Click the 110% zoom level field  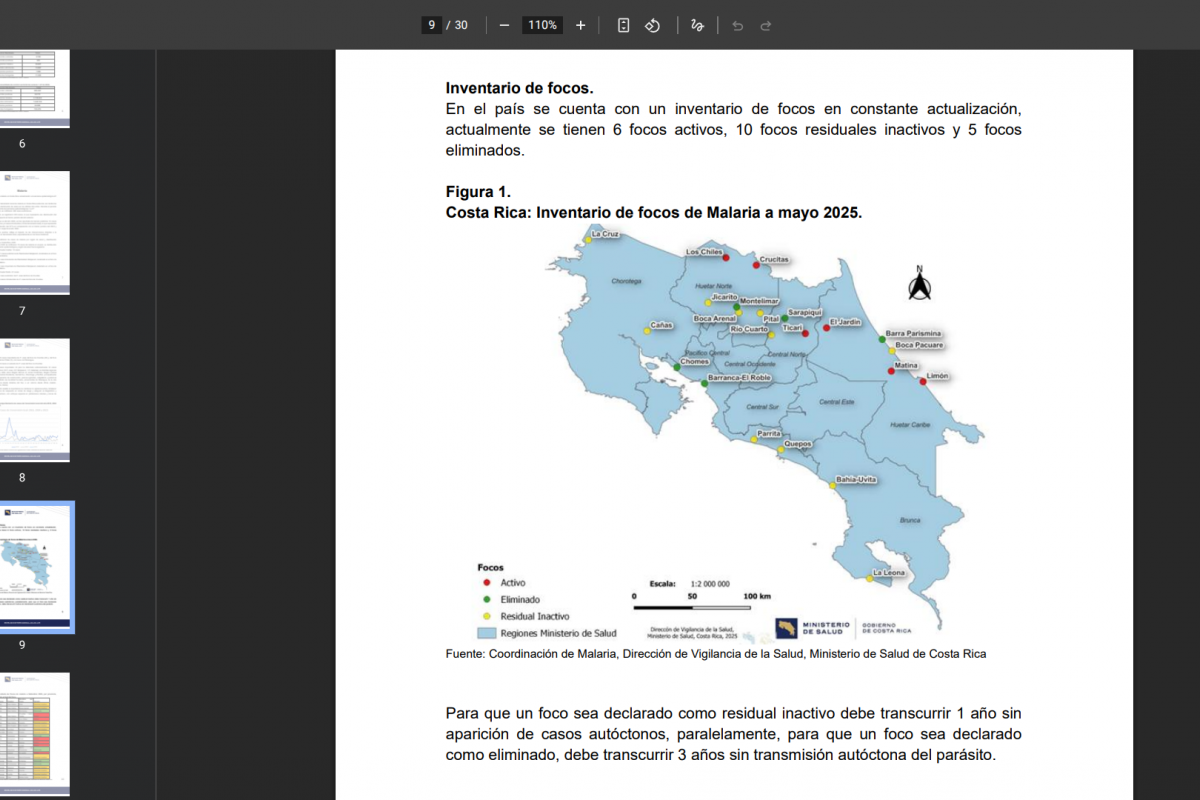[542, 25]
